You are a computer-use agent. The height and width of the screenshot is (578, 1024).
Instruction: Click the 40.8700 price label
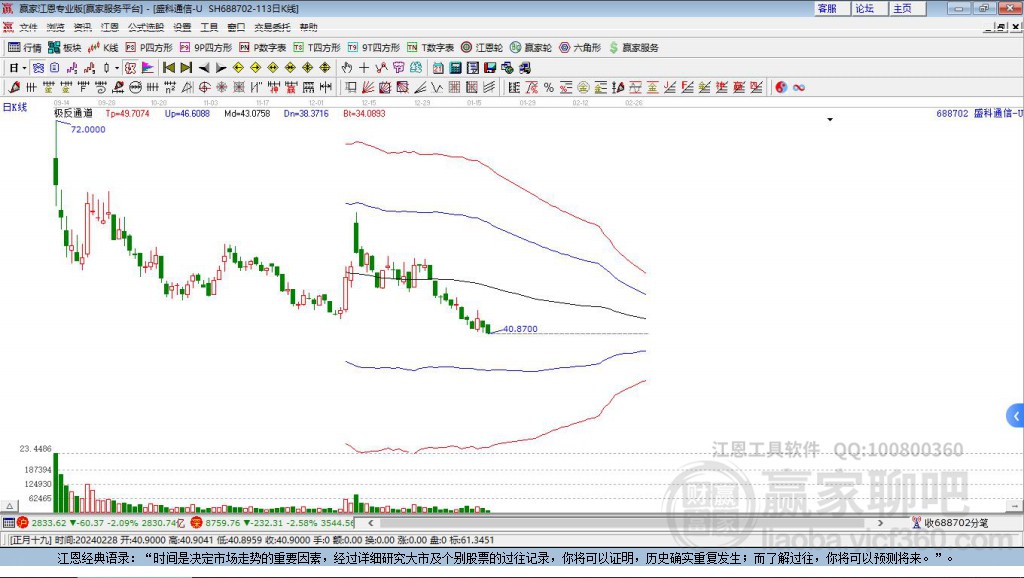(x=520, y=329)
